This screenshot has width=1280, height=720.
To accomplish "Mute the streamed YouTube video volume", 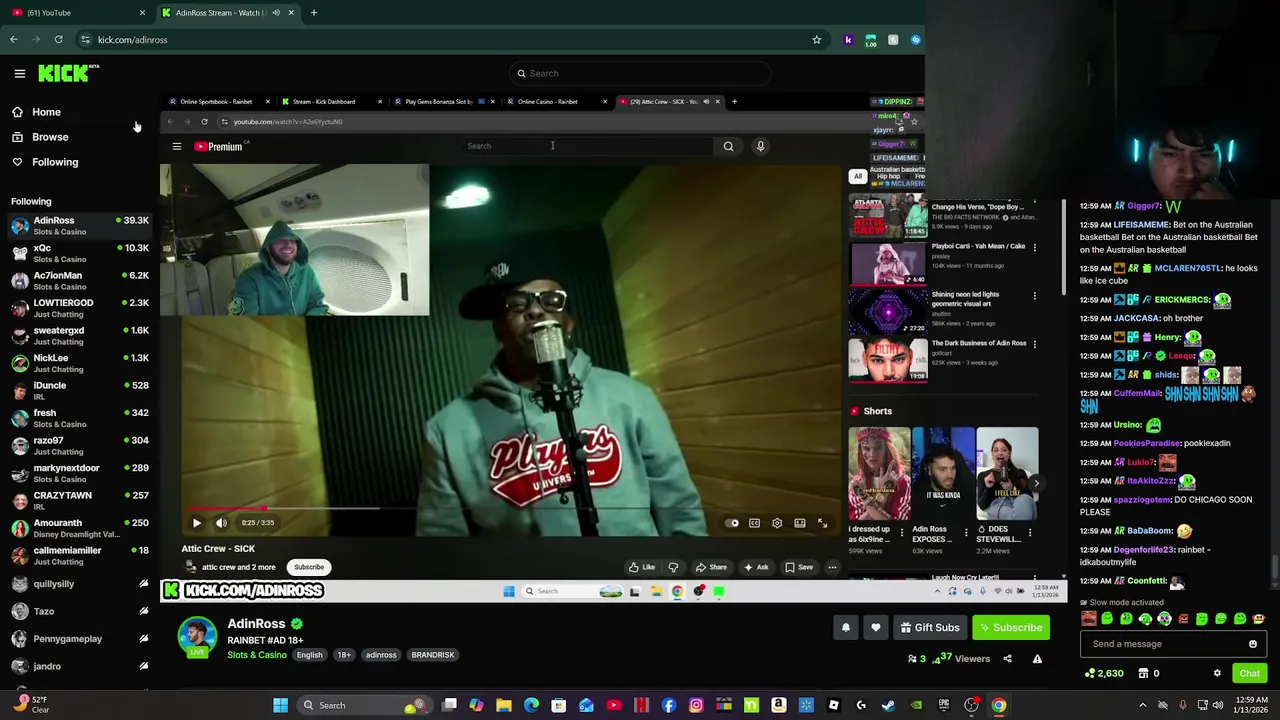I will [221, 523].
